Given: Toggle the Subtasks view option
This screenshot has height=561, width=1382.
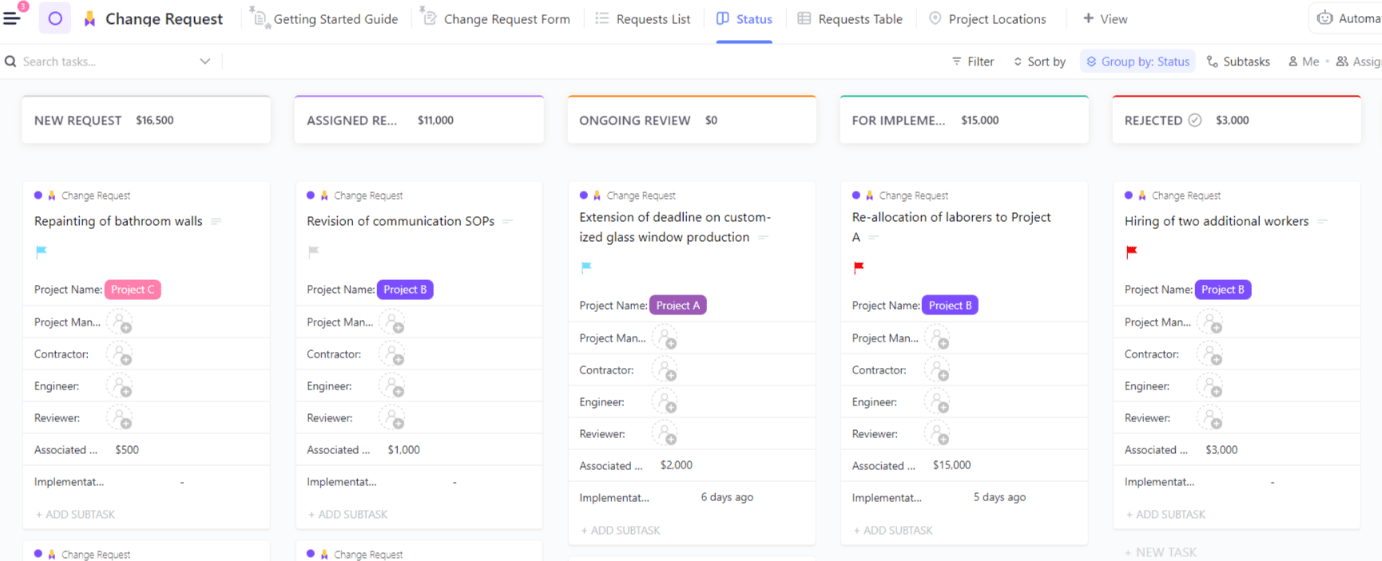Looking at the screenshot, I should (1238, 62).
